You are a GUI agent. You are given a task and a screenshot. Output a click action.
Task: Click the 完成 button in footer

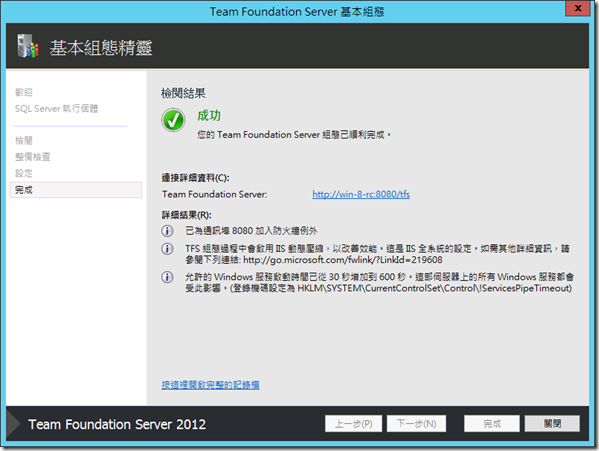[492, 424]
